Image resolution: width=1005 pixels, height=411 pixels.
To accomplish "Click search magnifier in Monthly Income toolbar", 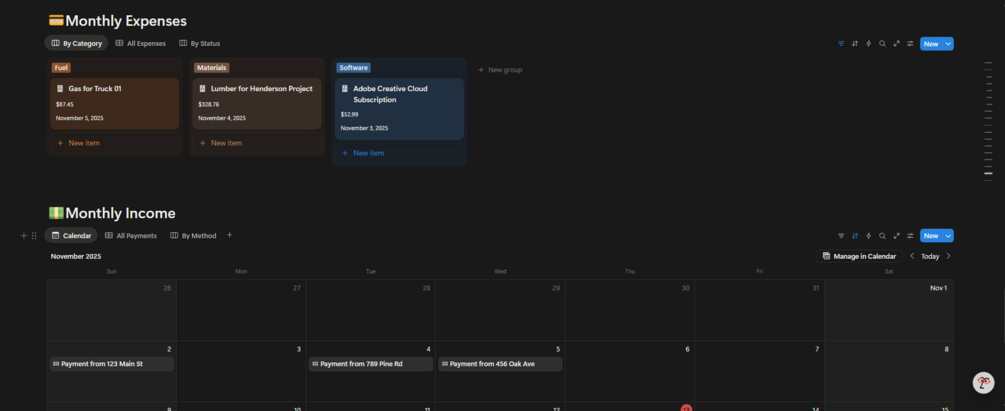I will coord(883,236).
